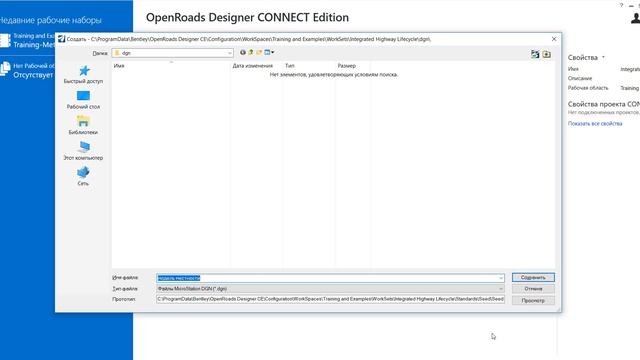Click the add folder icon top right
Viewport: 640px width, 360px height.
pos(547,54)
